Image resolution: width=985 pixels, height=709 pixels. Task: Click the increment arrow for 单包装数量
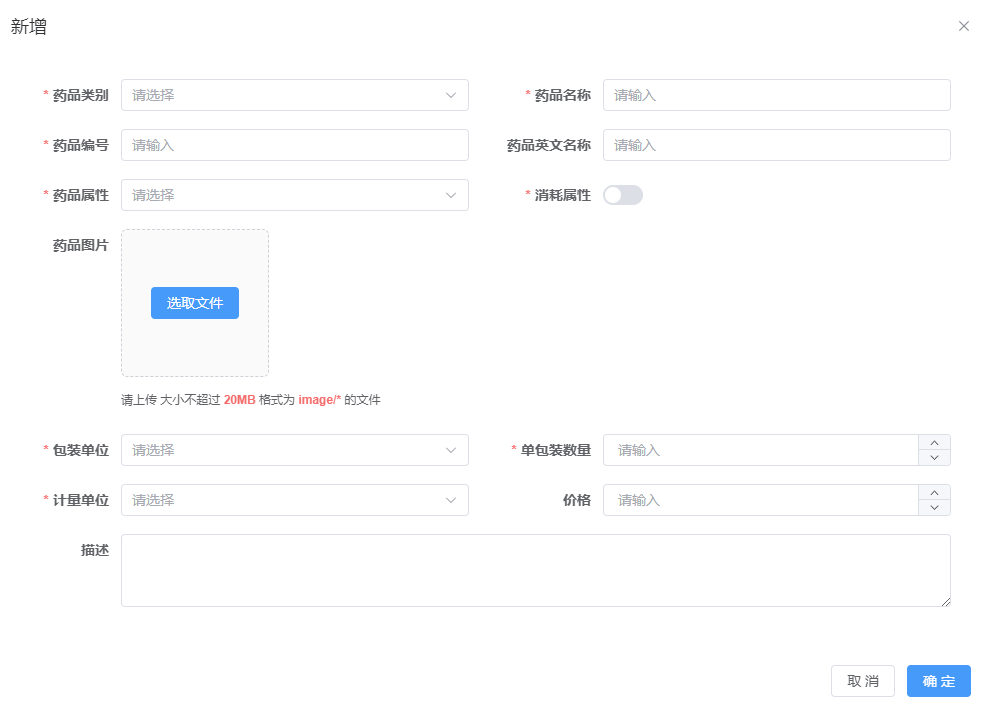(x=934, y=443)
